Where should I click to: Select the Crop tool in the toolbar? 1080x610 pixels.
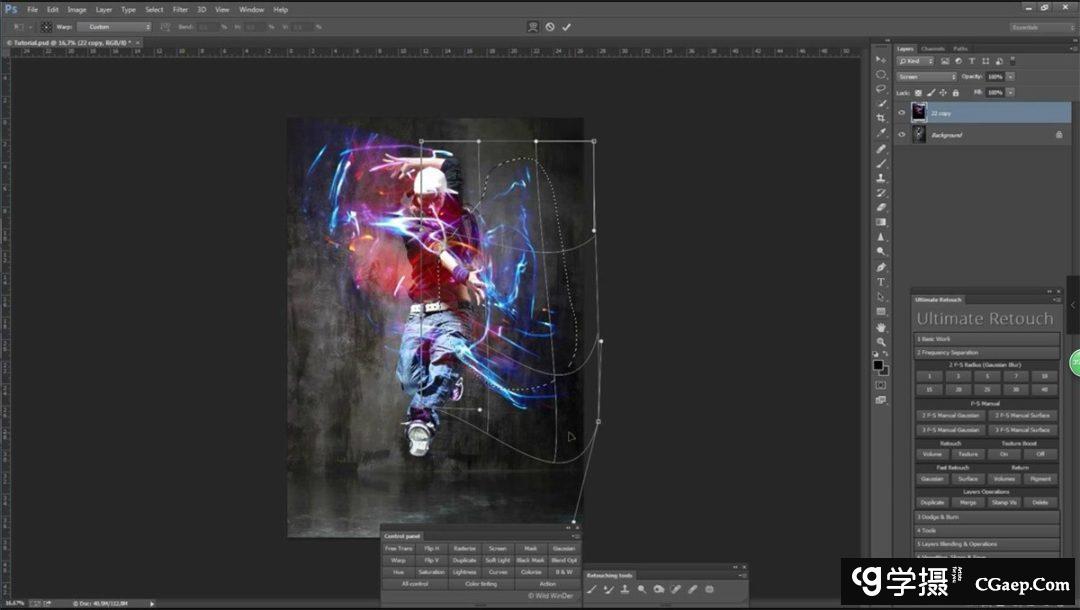(x=881, y=118)
